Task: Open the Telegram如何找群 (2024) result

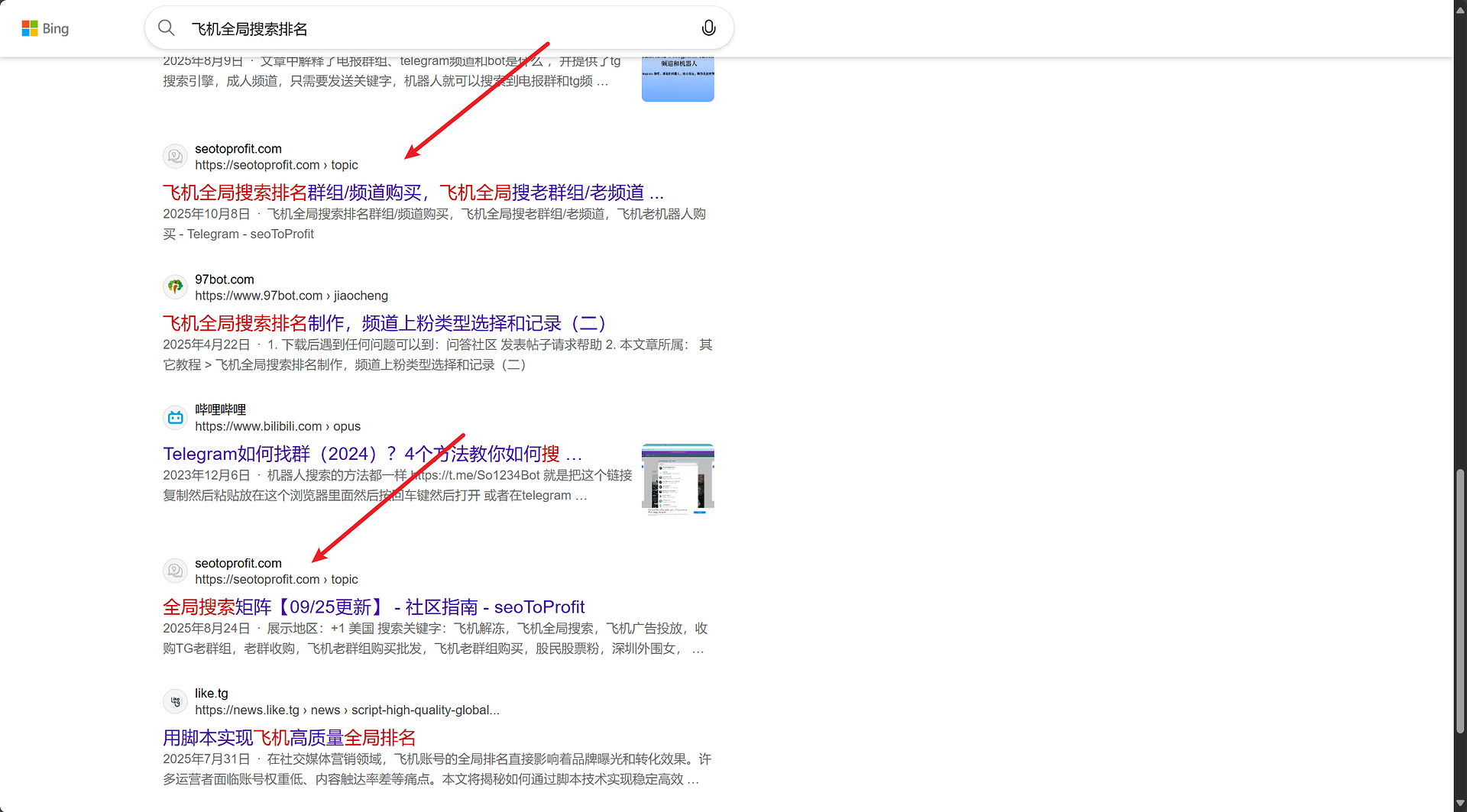Action: point(372,454)
